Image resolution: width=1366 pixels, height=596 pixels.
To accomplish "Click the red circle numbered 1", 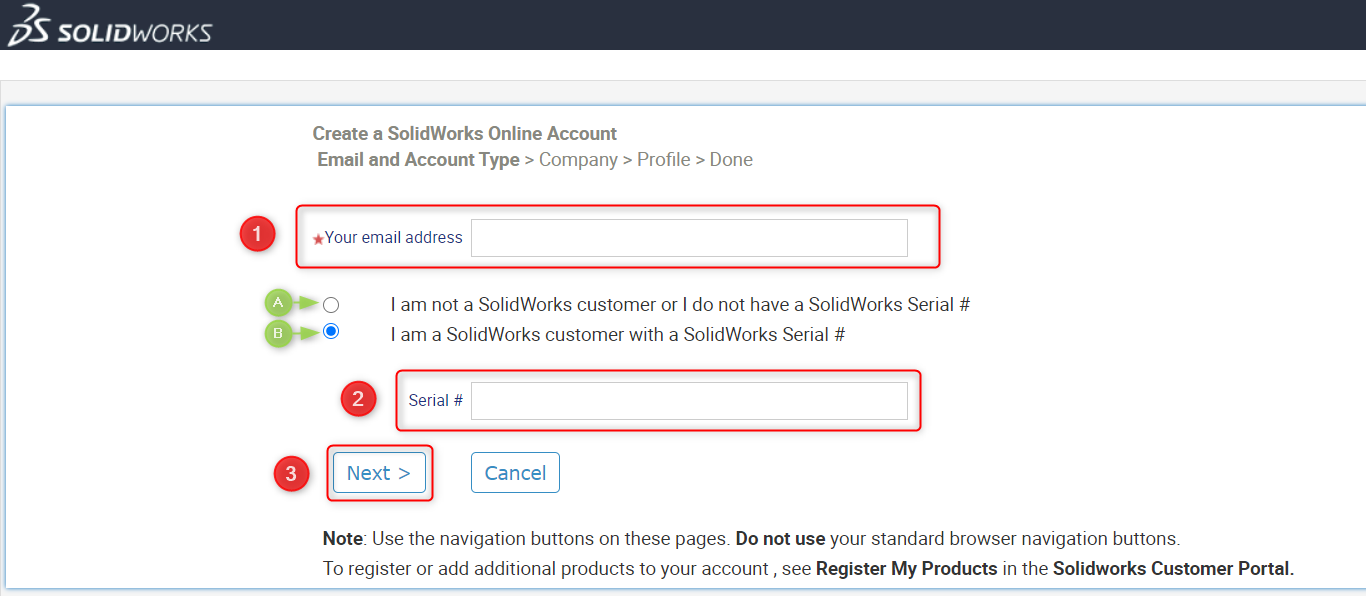I will pyautogui.click(x=257, y=233).
